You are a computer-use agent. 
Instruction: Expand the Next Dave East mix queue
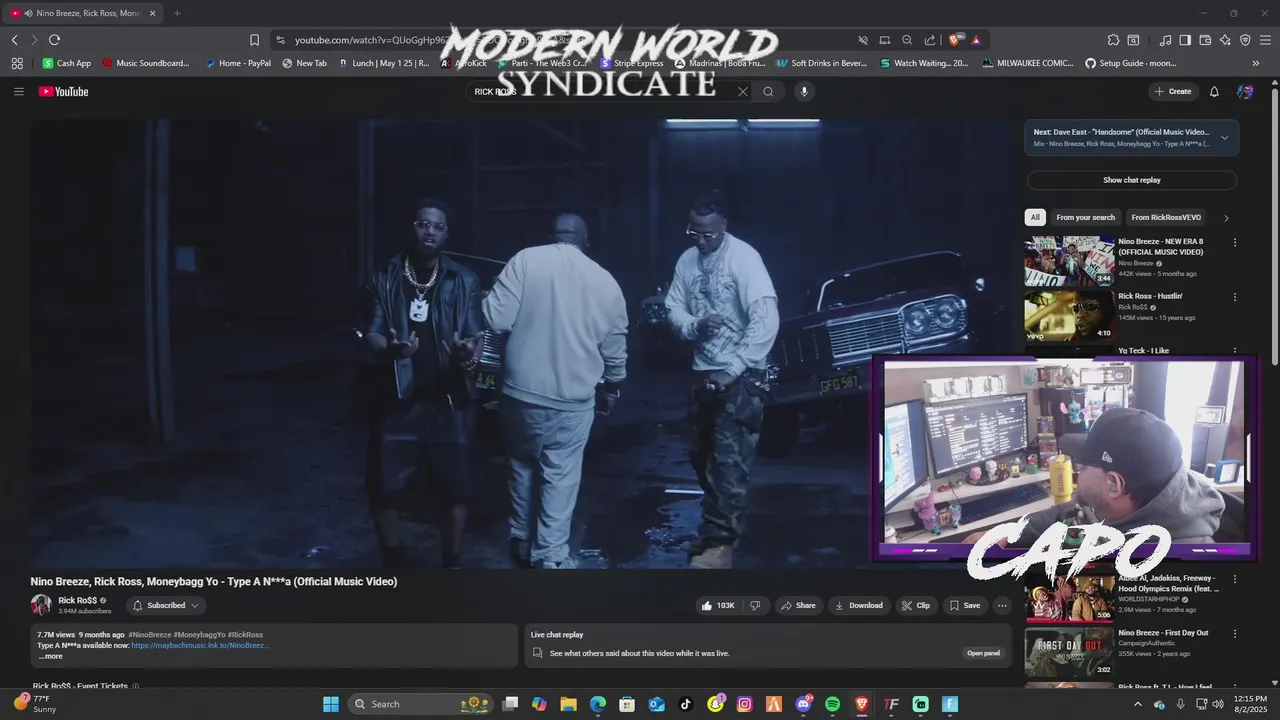[1224, 138]
